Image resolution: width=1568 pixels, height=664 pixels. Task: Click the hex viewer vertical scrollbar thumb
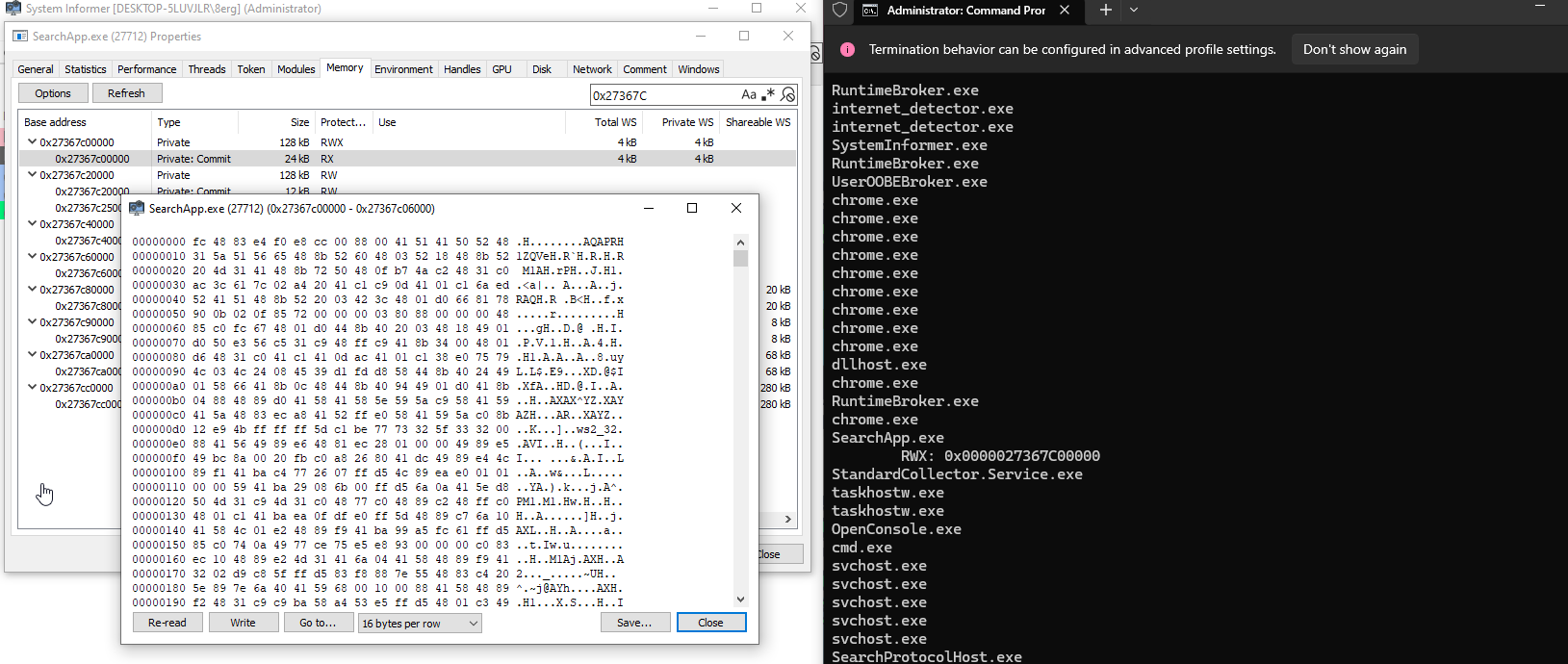click(x=740, y=258)
